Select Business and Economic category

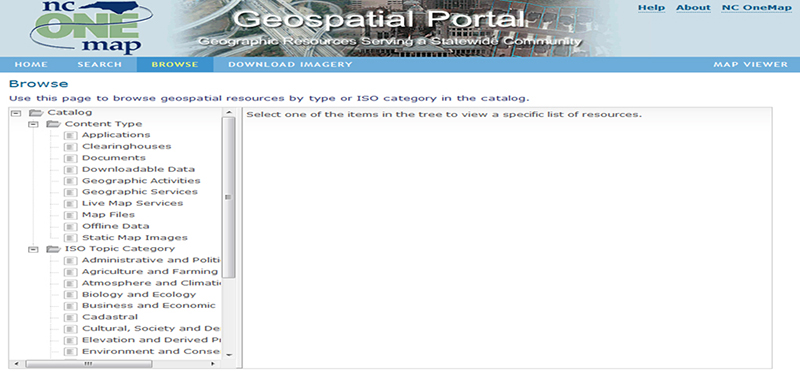[148, 306]
